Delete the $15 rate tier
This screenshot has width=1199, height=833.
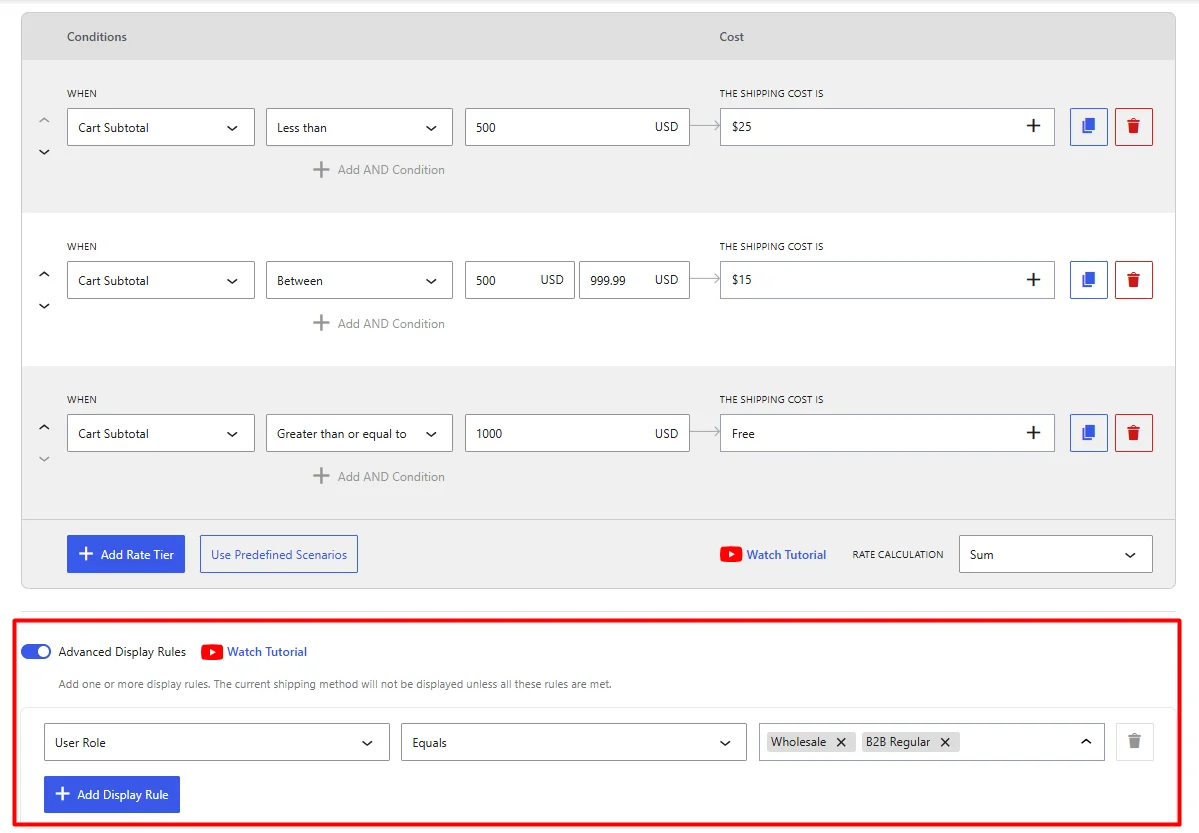click(1133, 280)
